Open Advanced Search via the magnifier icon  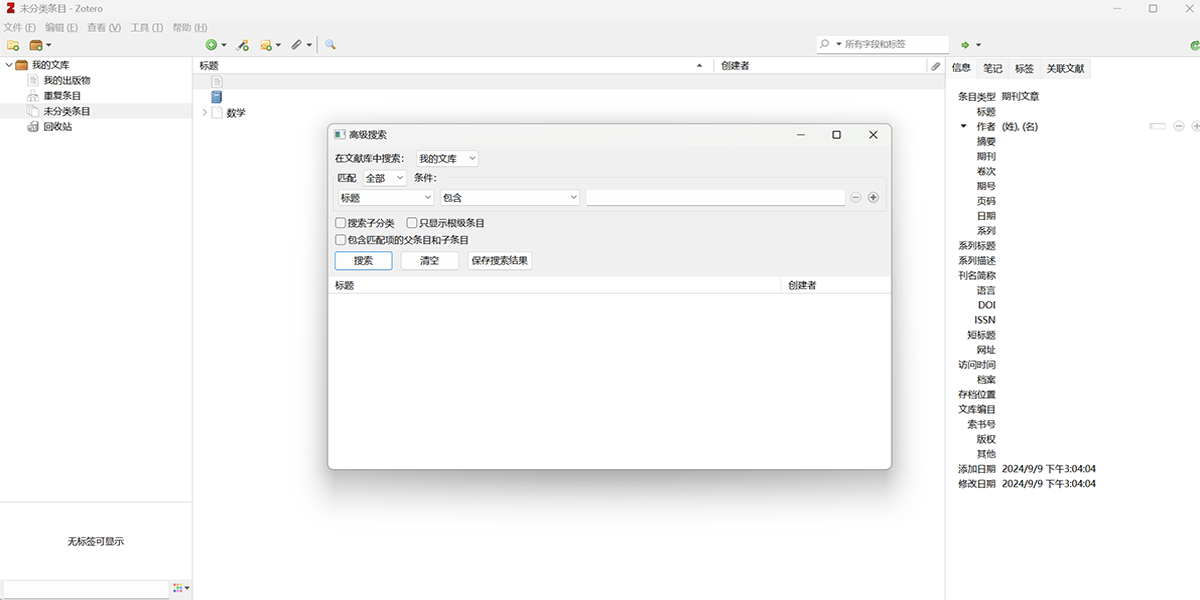click(x=330, y=45)
